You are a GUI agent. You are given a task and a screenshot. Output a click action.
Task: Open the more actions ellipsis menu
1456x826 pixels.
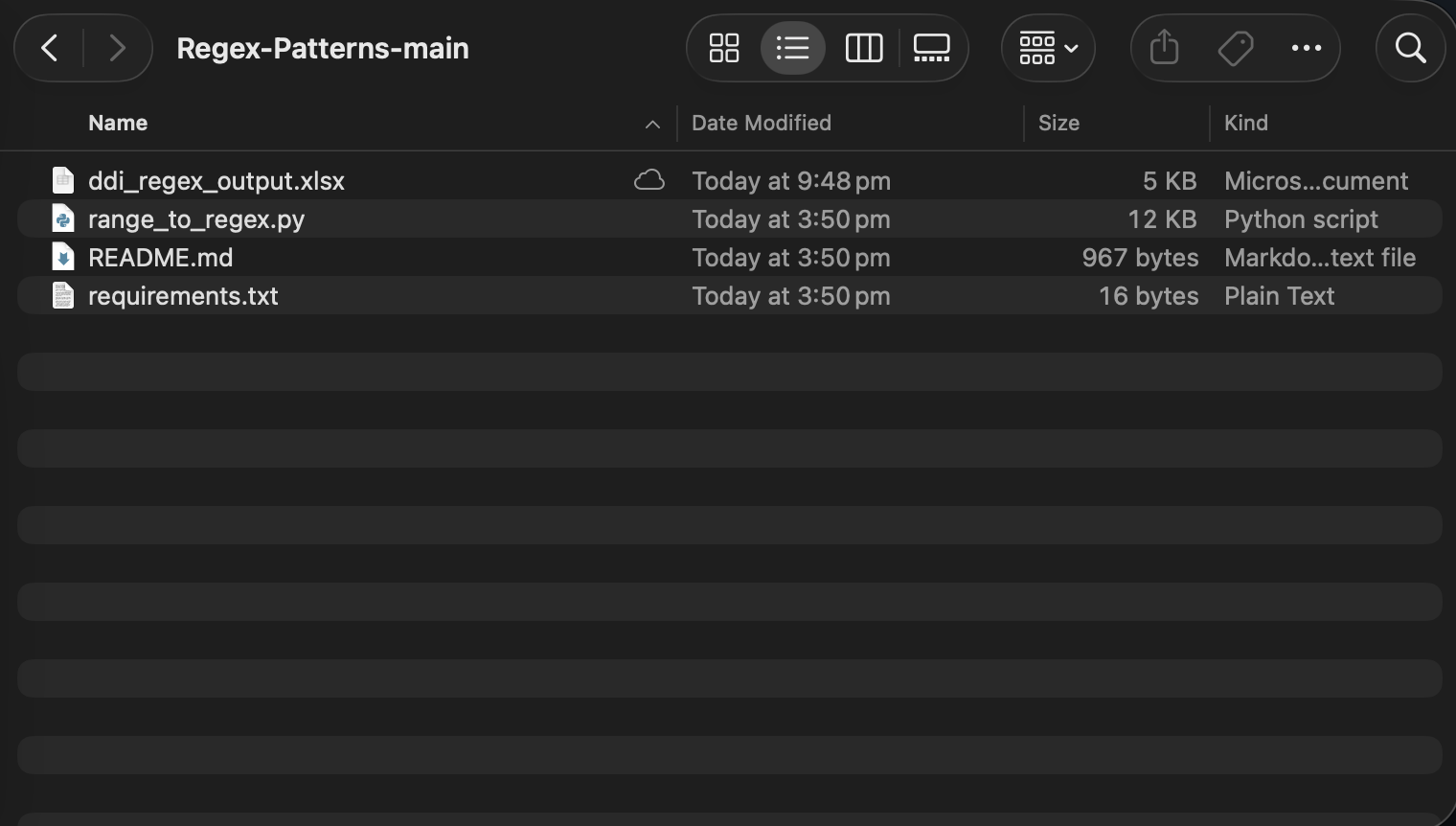click(x=1307, y=48)
